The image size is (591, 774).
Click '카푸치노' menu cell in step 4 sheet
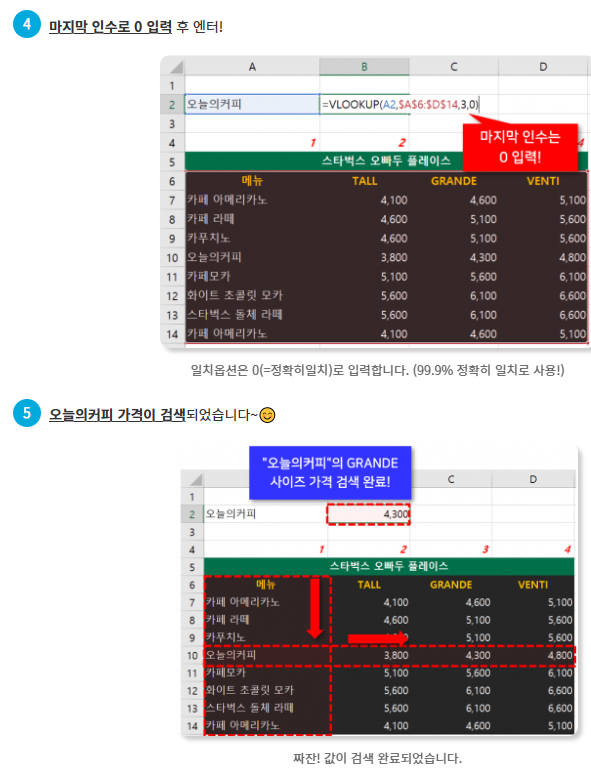tap(252, 238)
